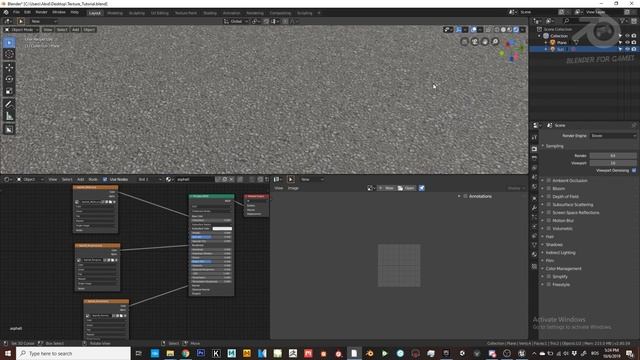Switch to the Layout workspace tab
640x360 pixels.
(95, 13)
